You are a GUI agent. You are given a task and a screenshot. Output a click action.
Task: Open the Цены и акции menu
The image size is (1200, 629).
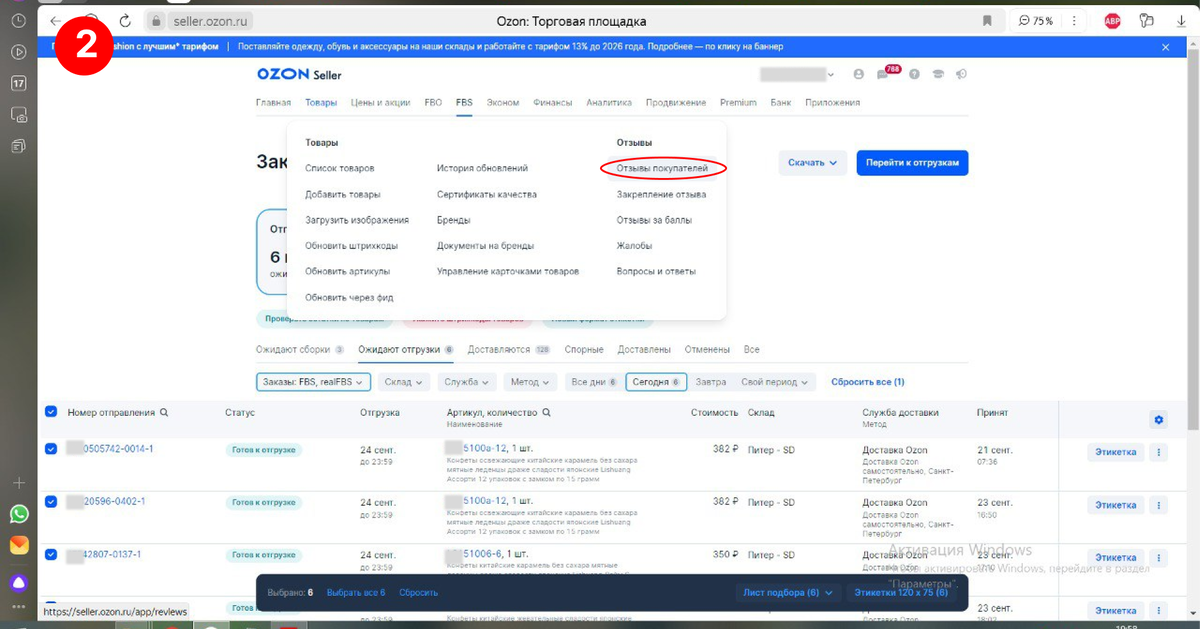pyautogui.click(x=380, y=102)
